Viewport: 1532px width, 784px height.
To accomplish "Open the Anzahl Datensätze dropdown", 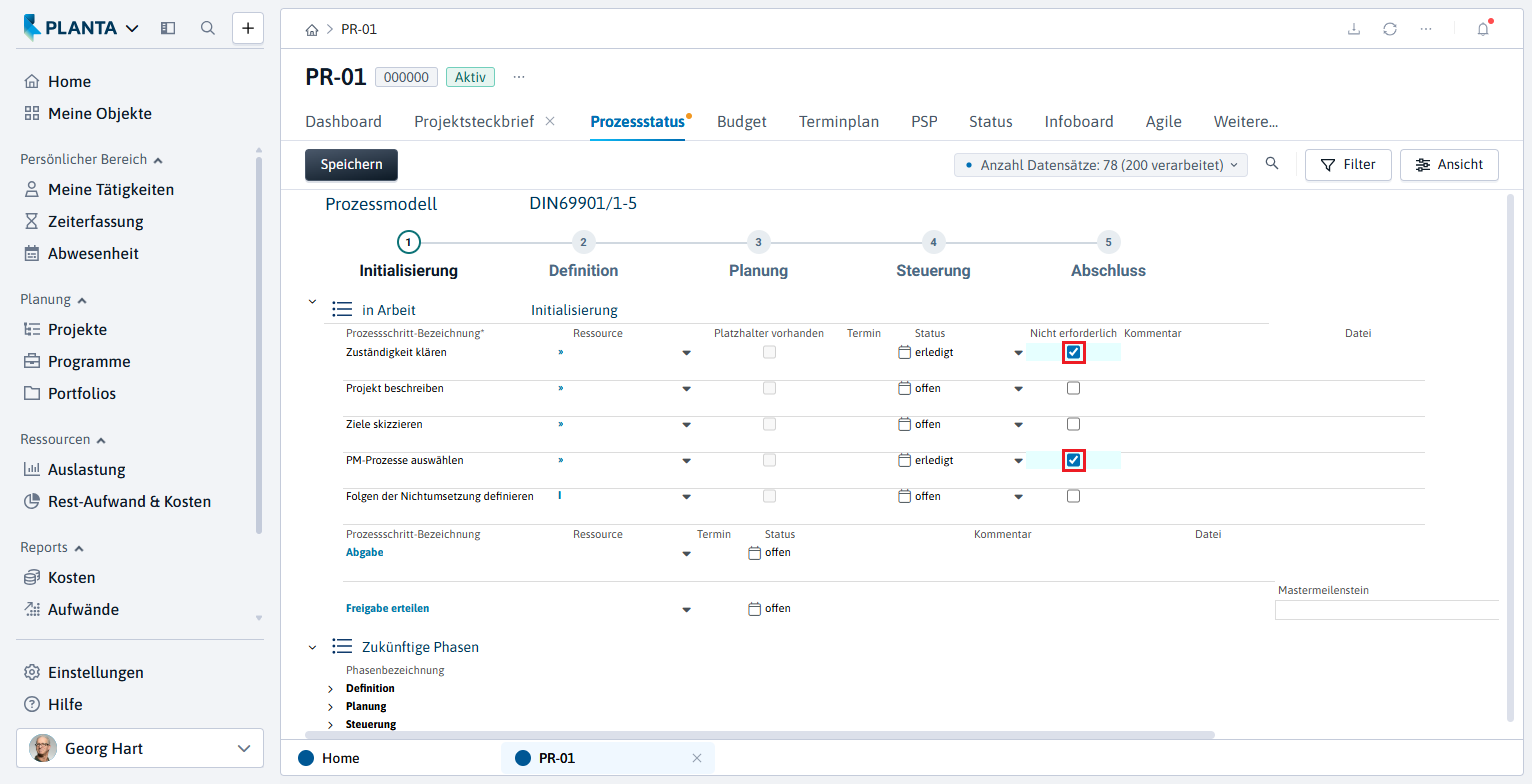I will pyautogui.click(x=1101, y=165).
